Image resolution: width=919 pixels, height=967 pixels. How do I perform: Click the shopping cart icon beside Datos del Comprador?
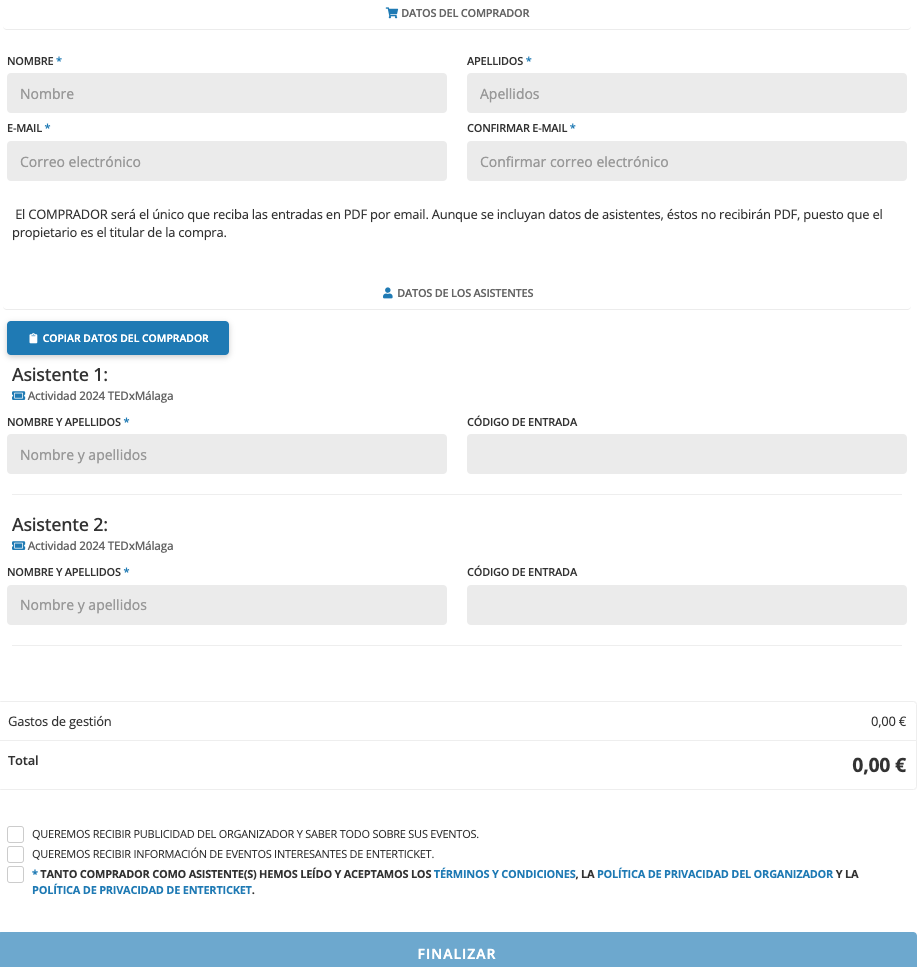click(391, 14)
